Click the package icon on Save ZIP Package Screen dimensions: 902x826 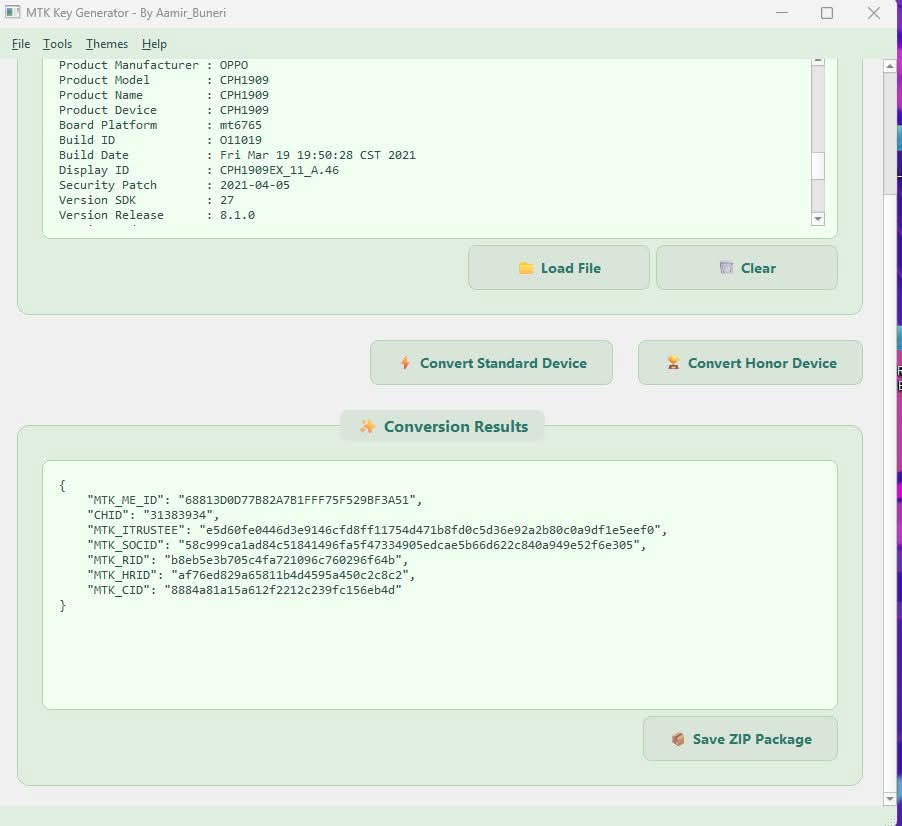pyautogui.click(x=678, y=739)
